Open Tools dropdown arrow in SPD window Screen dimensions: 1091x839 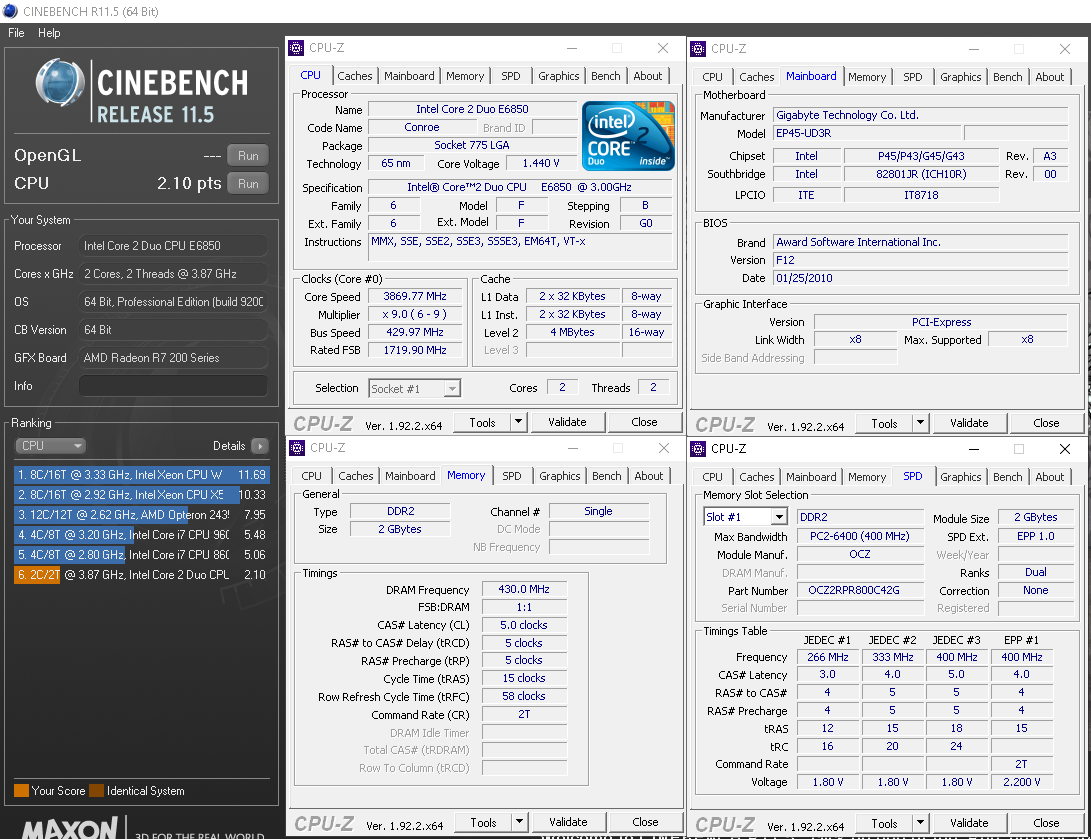coord(921,823)
